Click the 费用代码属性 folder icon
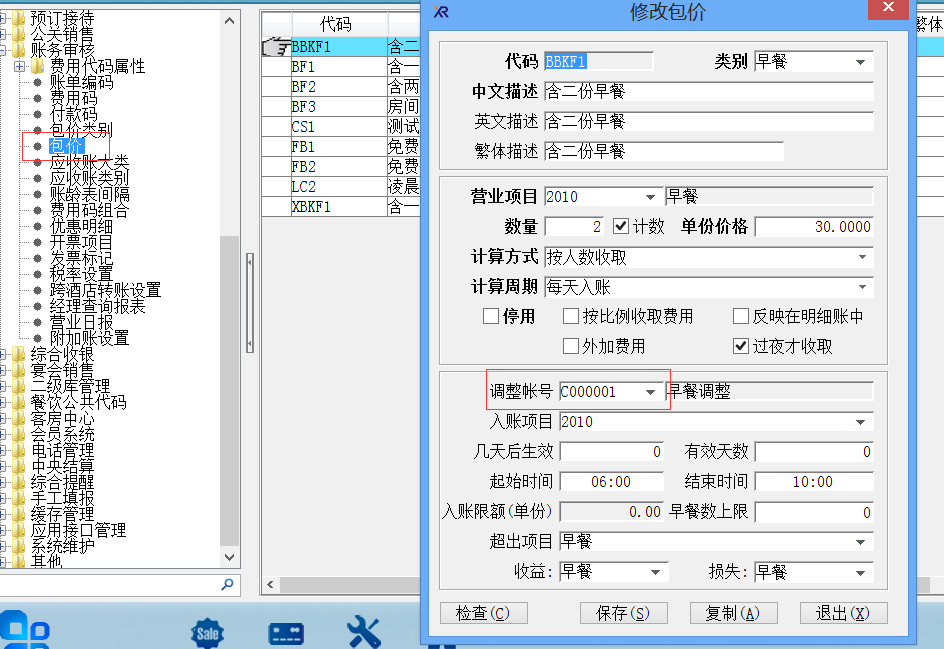The image size is (944, 649). 37,66
